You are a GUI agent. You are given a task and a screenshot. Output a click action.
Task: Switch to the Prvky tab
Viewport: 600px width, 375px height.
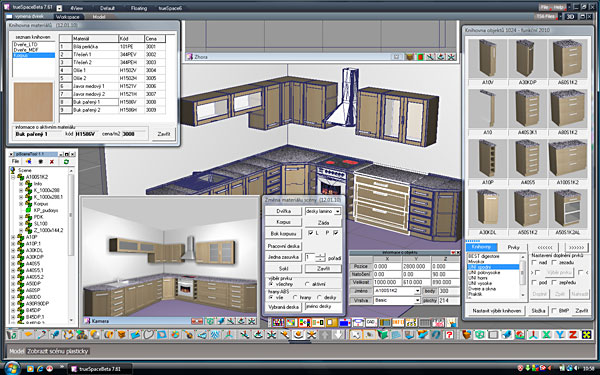click(513, 247)
